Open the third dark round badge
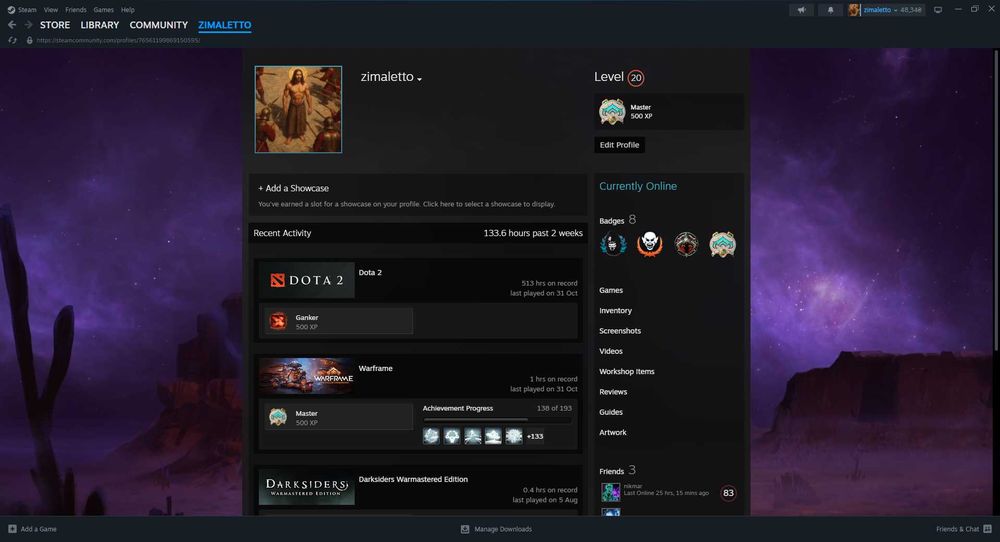Screen dimensions: 1000x542 click(686, 244)
